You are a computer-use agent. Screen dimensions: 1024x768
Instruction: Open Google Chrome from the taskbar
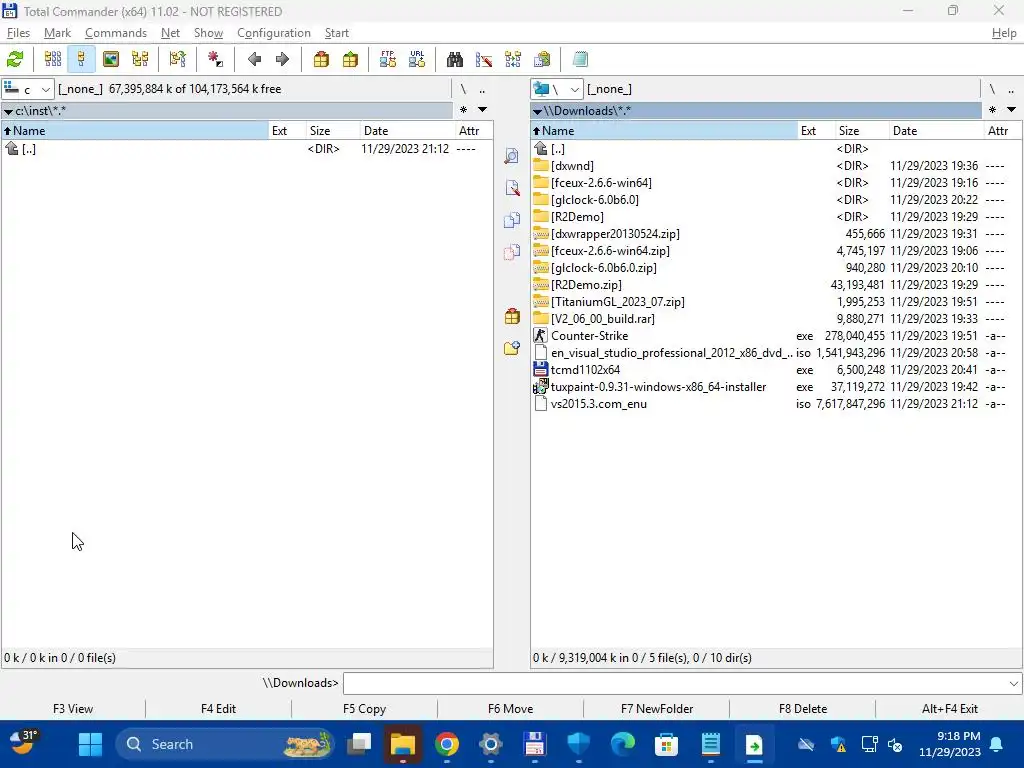pos(447,744)
